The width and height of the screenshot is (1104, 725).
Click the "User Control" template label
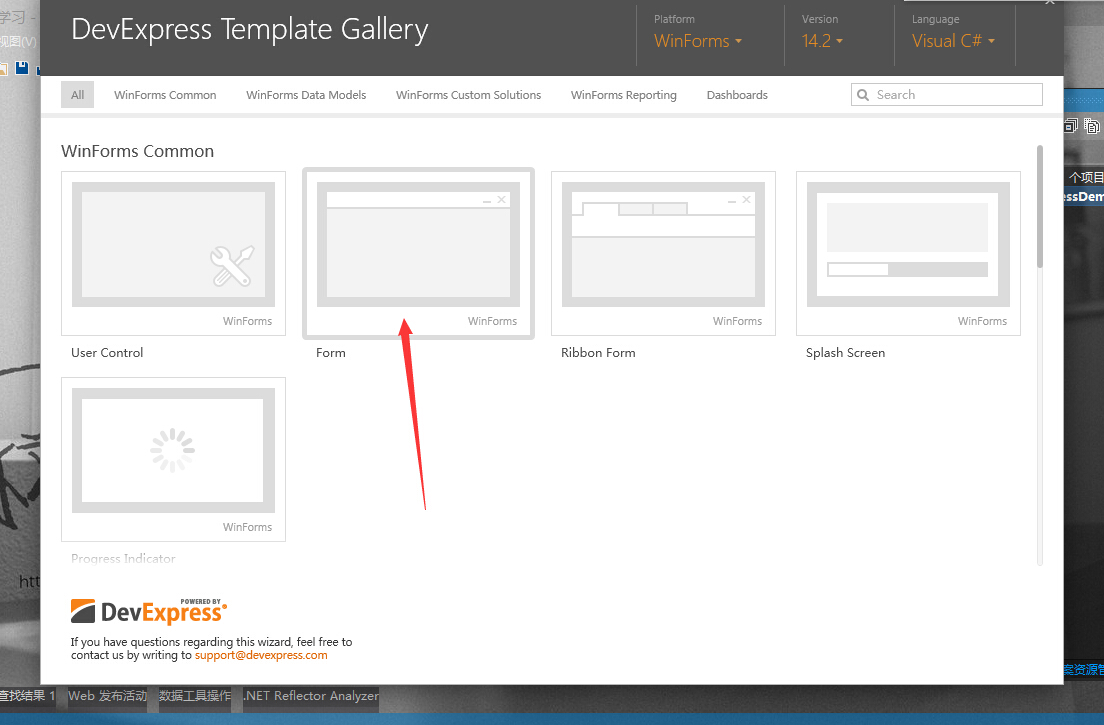[x=107, y=353]
